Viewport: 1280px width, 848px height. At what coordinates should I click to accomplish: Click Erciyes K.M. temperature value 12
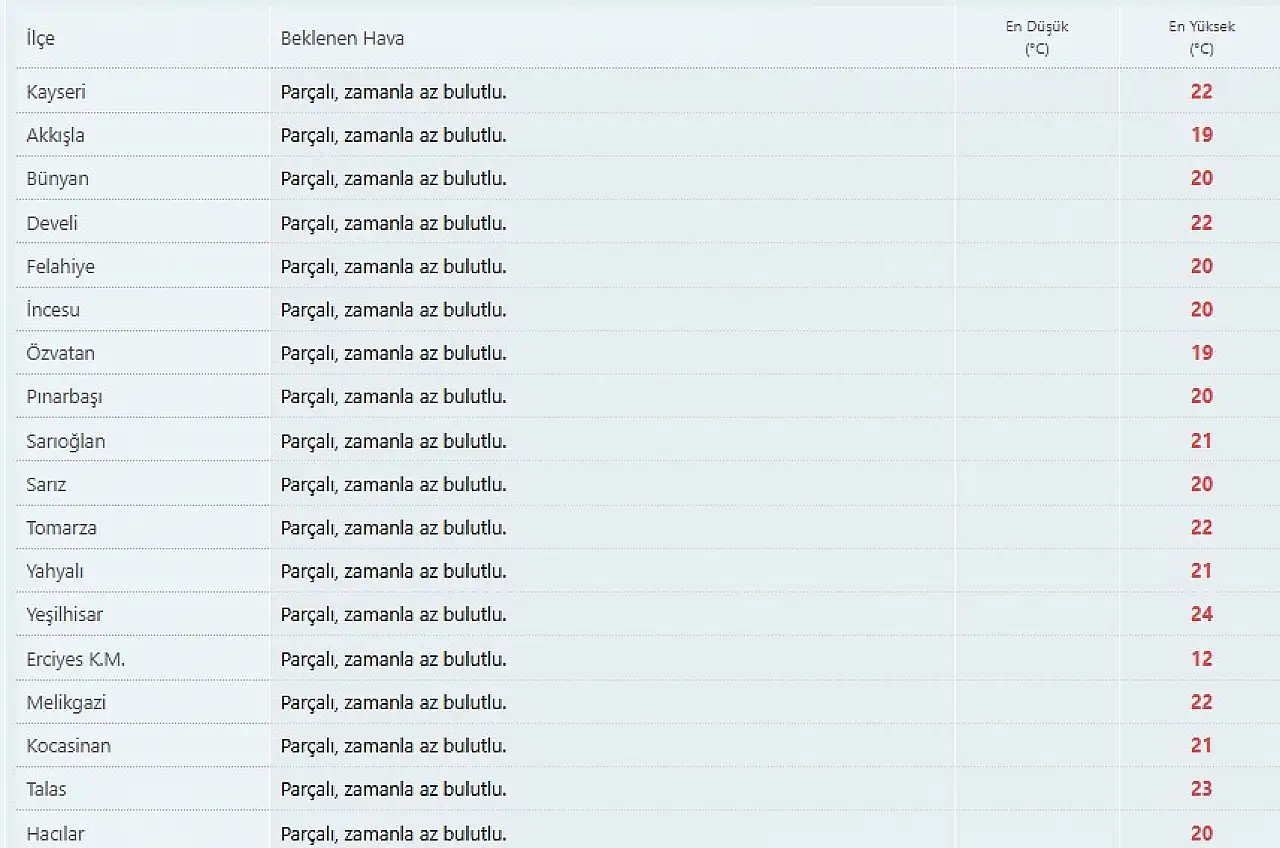pyautogui.click(x=1201, y=659)
